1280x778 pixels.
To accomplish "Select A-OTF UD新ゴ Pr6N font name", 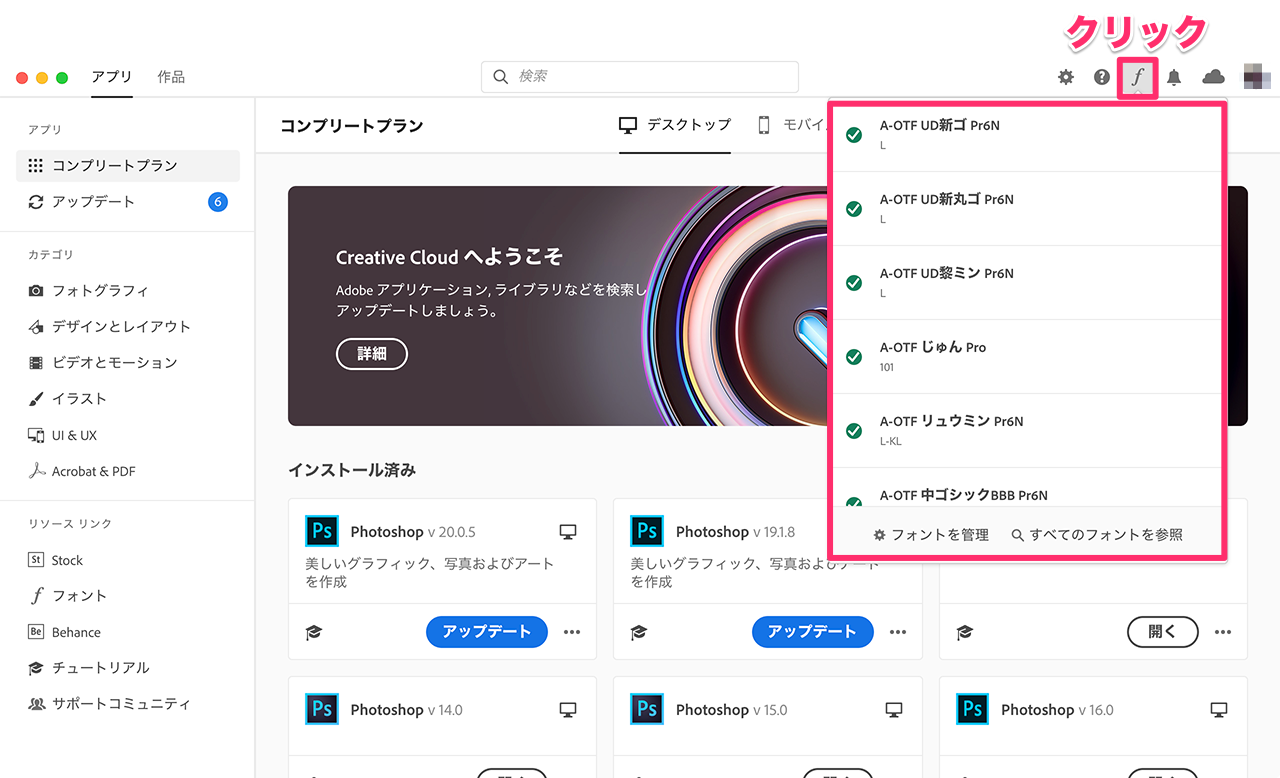I will [x=940, y=126].
